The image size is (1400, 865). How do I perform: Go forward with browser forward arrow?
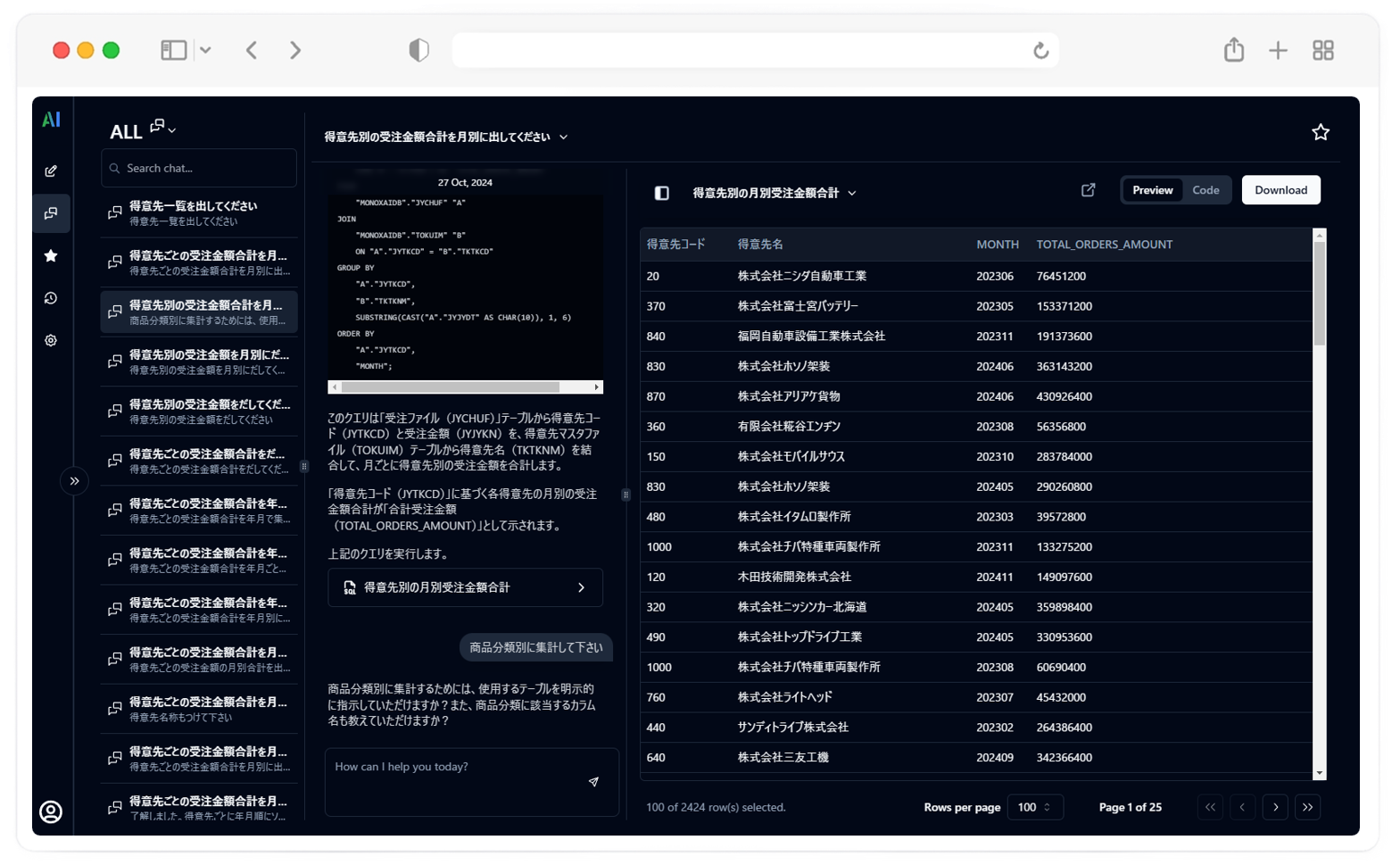tap(295, 50)
